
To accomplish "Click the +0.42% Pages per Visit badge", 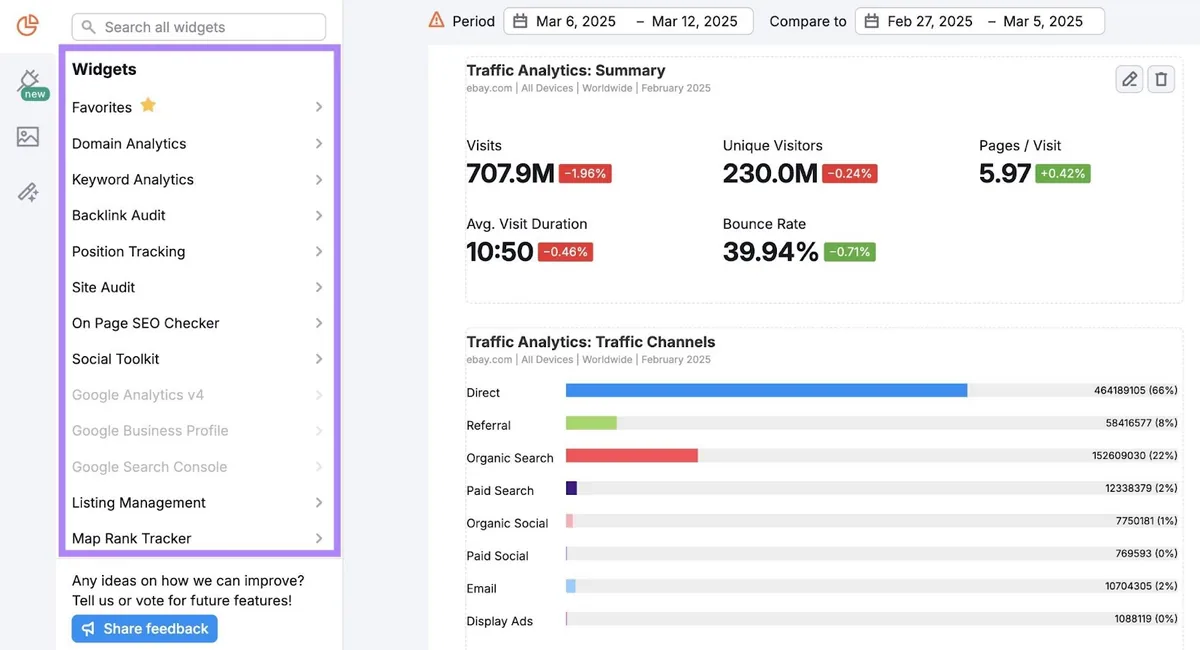I will pos(1063,173).
